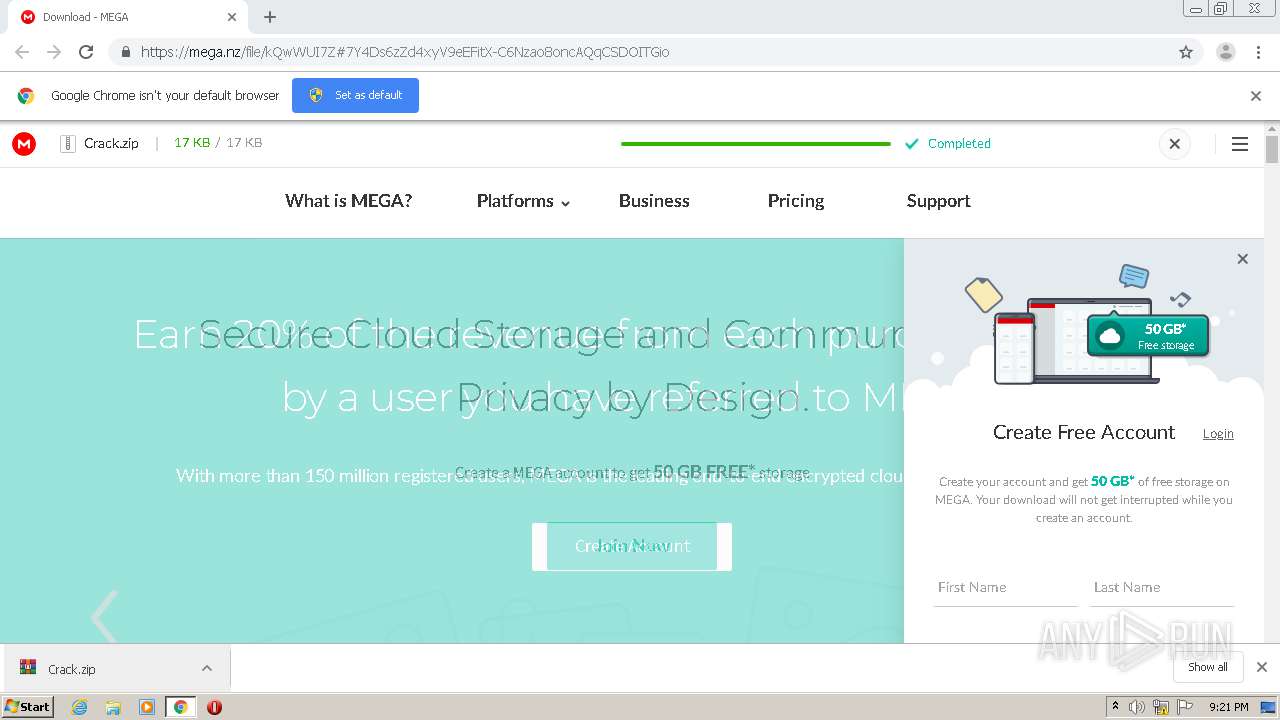Focus the Last Name input field

point(1162,588)
